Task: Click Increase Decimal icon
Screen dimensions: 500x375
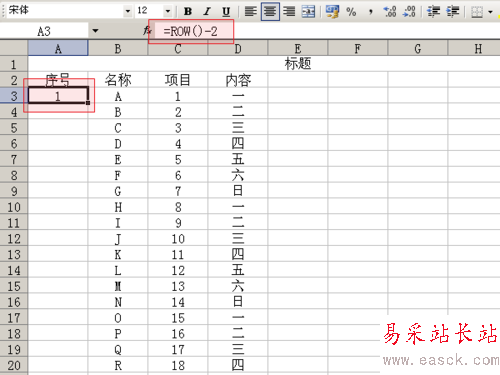Action: coord(390,12)
